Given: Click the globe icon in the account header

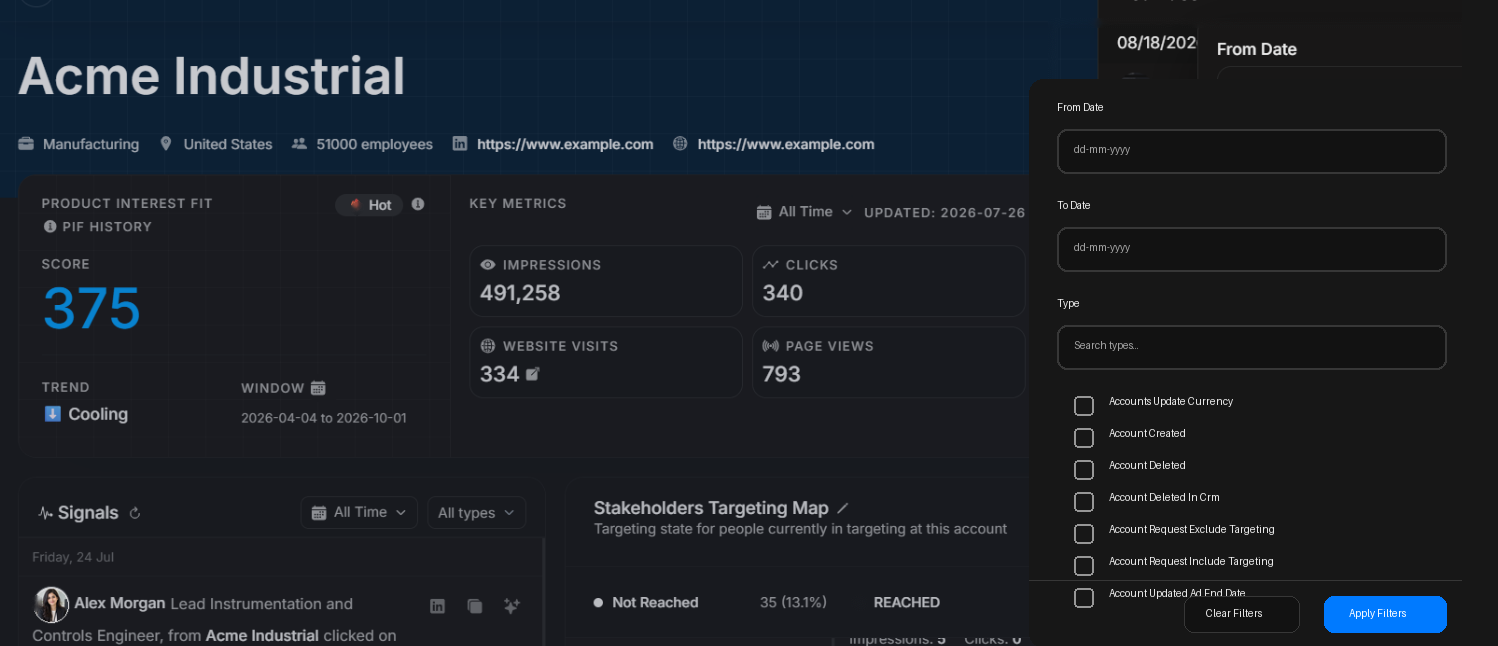Looking at the screenshot, I should tap(680, 143).
